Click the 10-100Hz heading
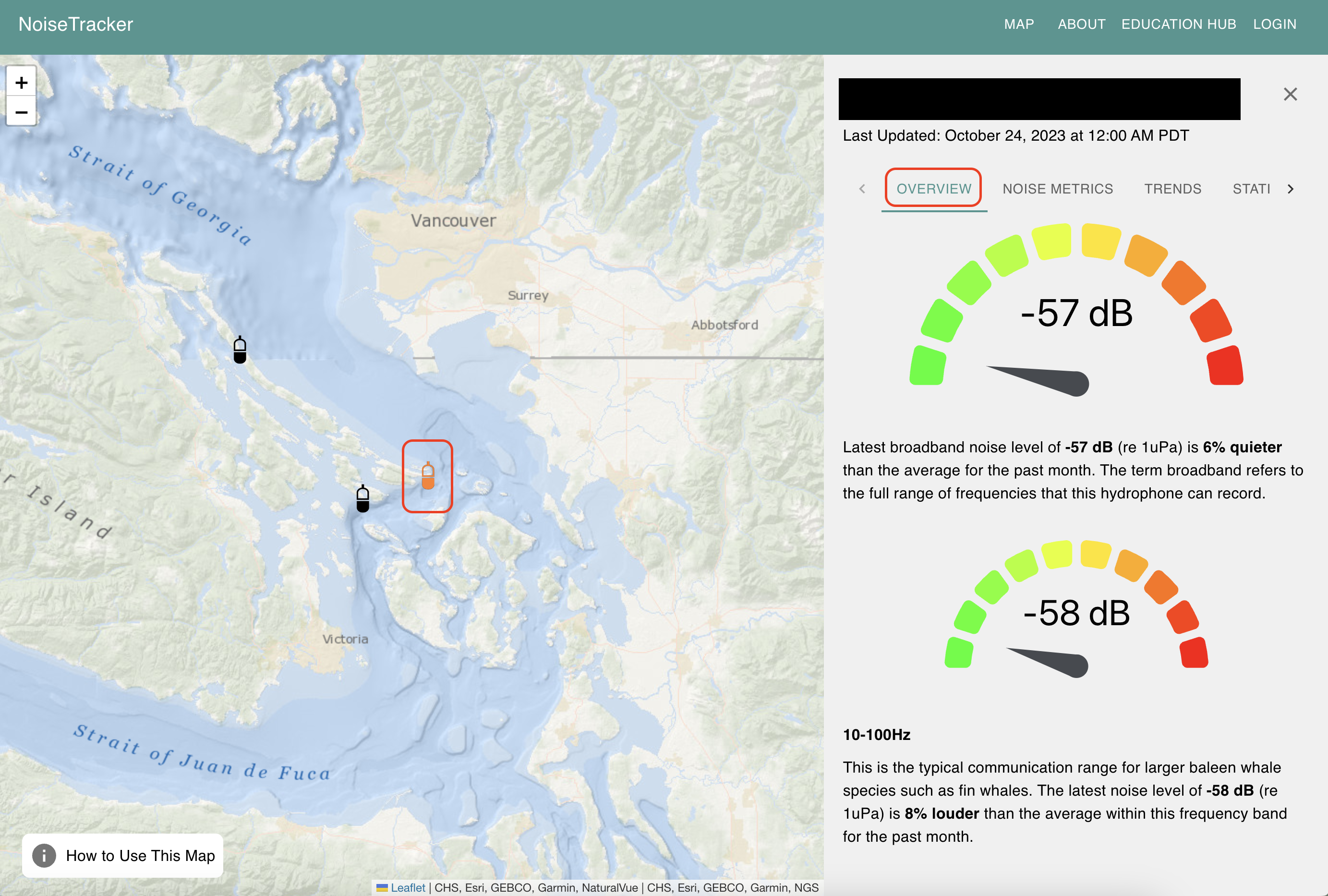Screen dimensions: 1328x896 click(x=876, y=734)
